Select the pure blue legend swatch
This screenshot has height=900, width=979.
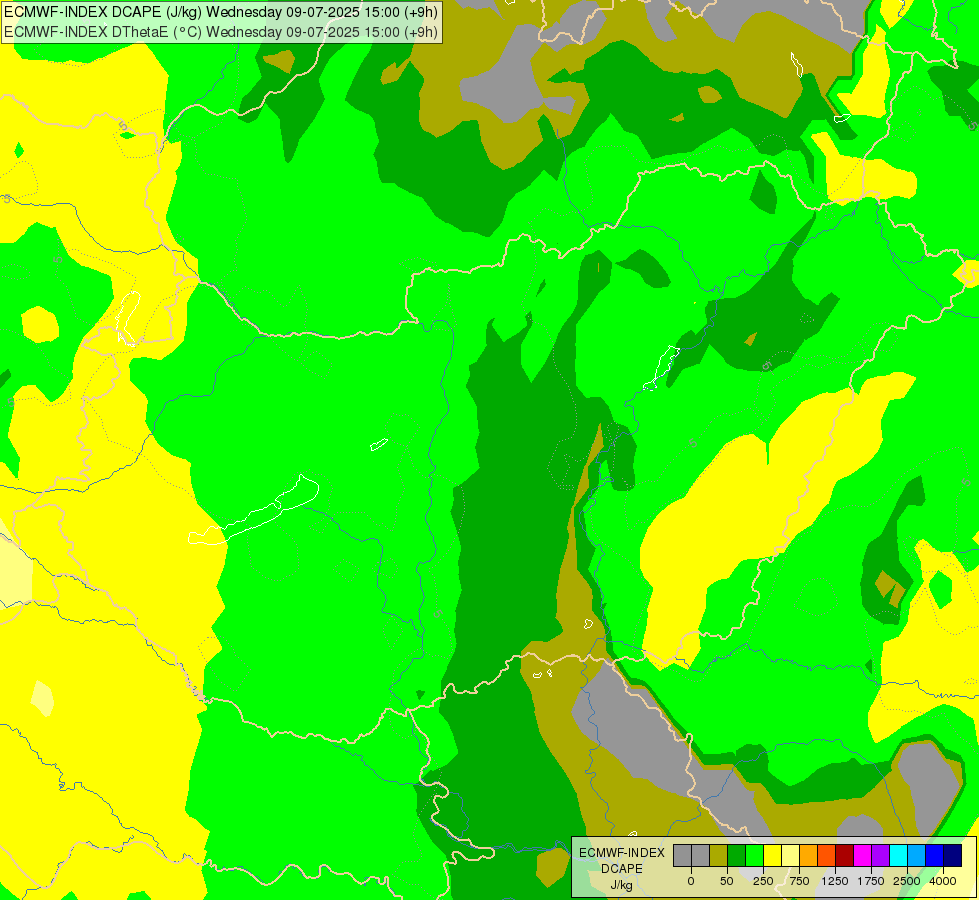click(935, 855)
